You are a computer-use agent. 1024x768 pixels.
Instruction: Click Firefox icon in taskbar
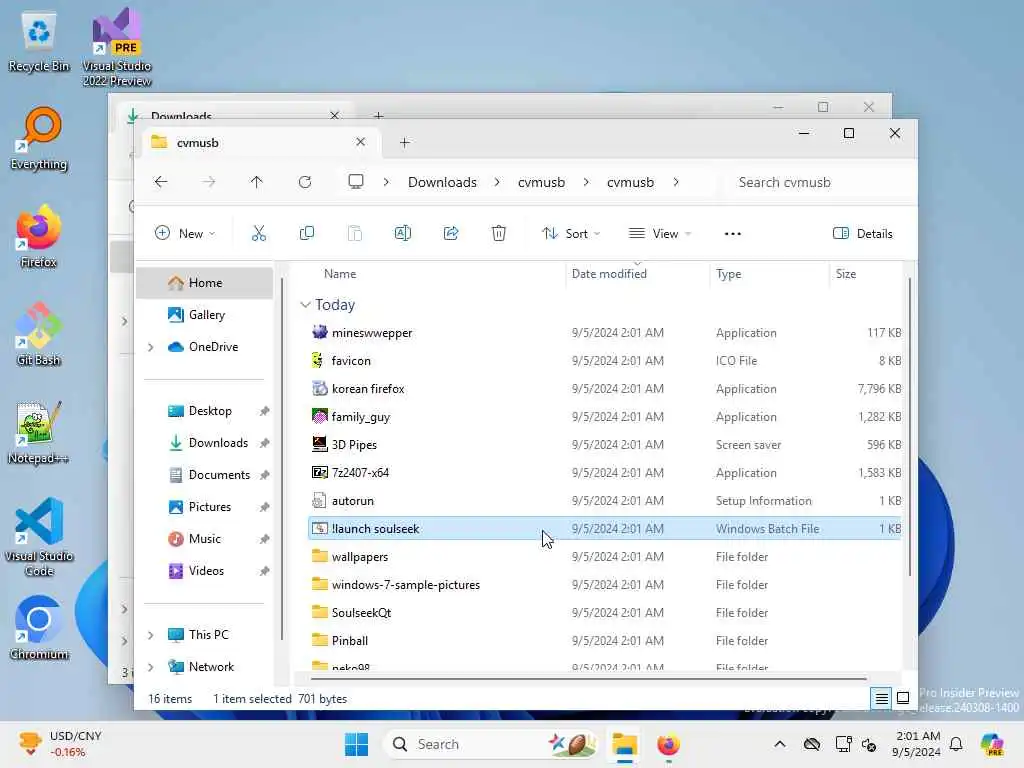tap(668, 744)
